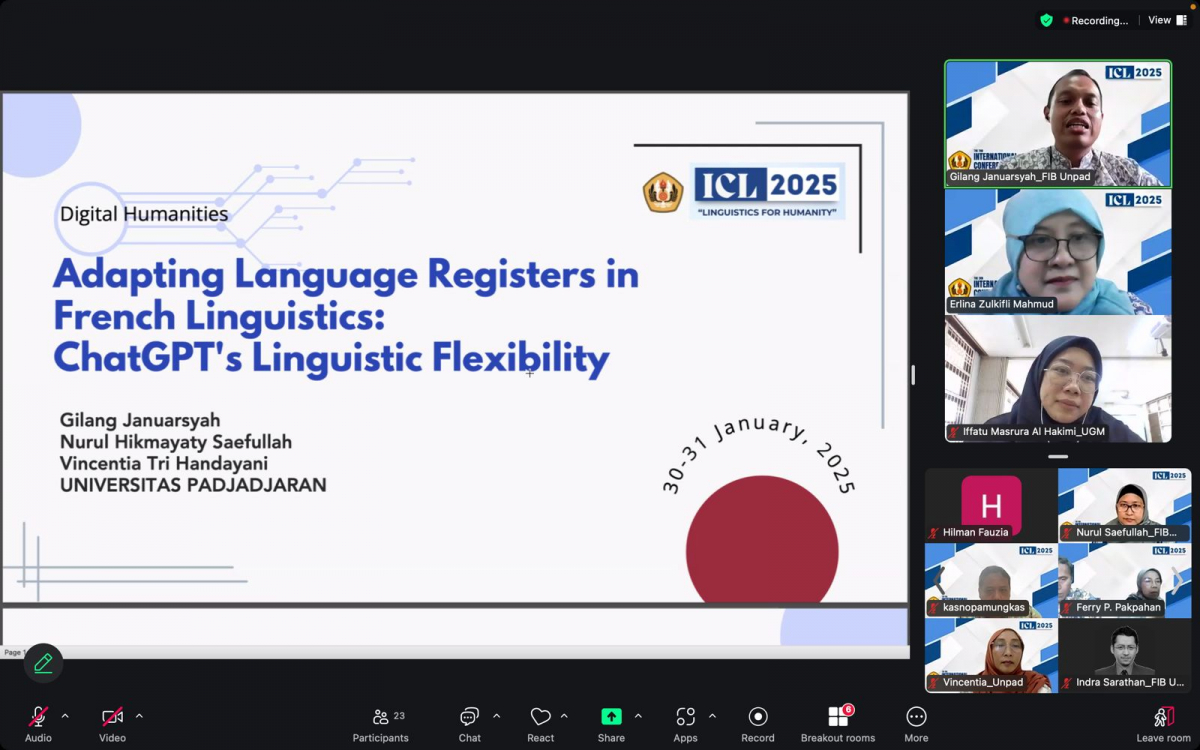Expand the Apps options chevron
The height and width of the screenshot is (750, 1200).
click(712, 716)
